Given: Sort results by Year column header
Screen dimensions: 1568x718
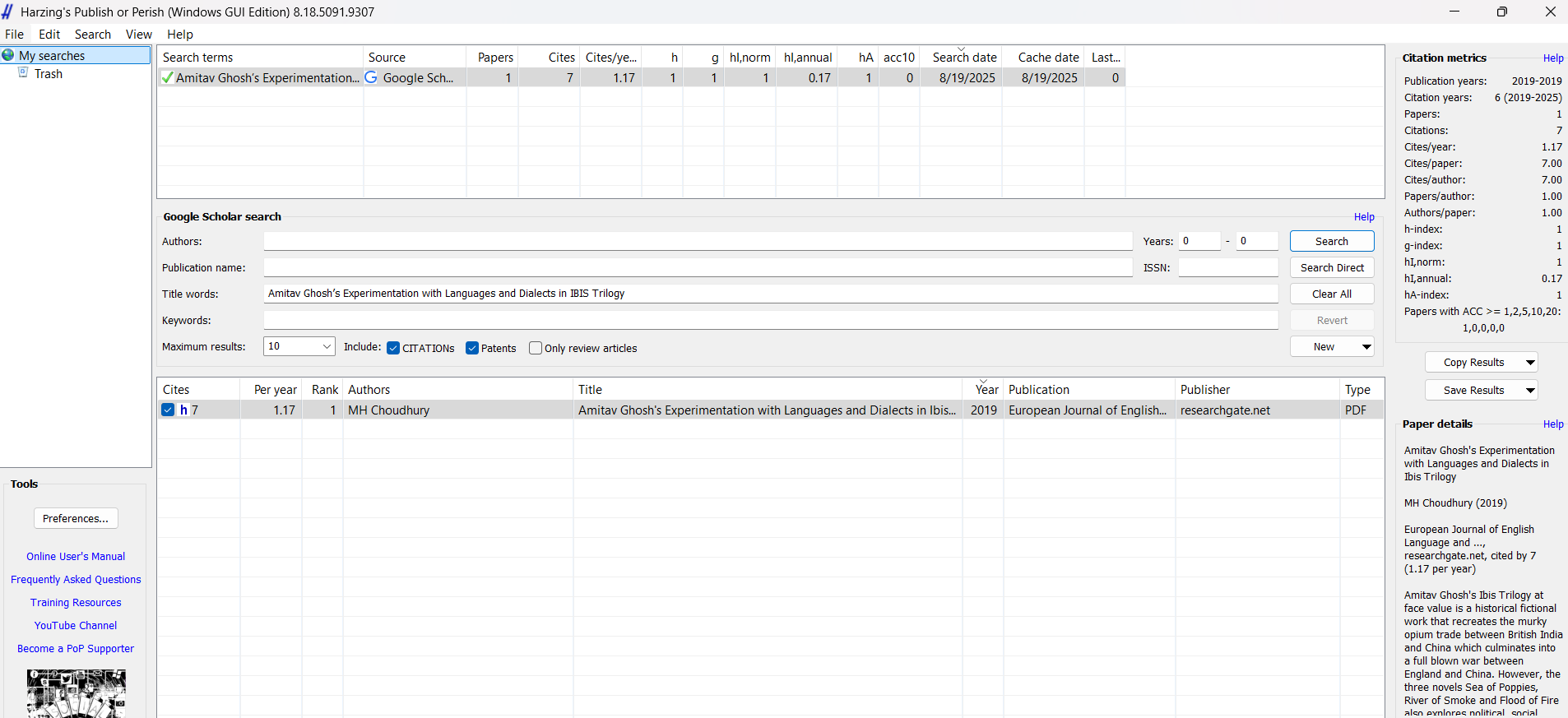Looking at the screenshot, I should pyautogui.click(x=983, y=389).
